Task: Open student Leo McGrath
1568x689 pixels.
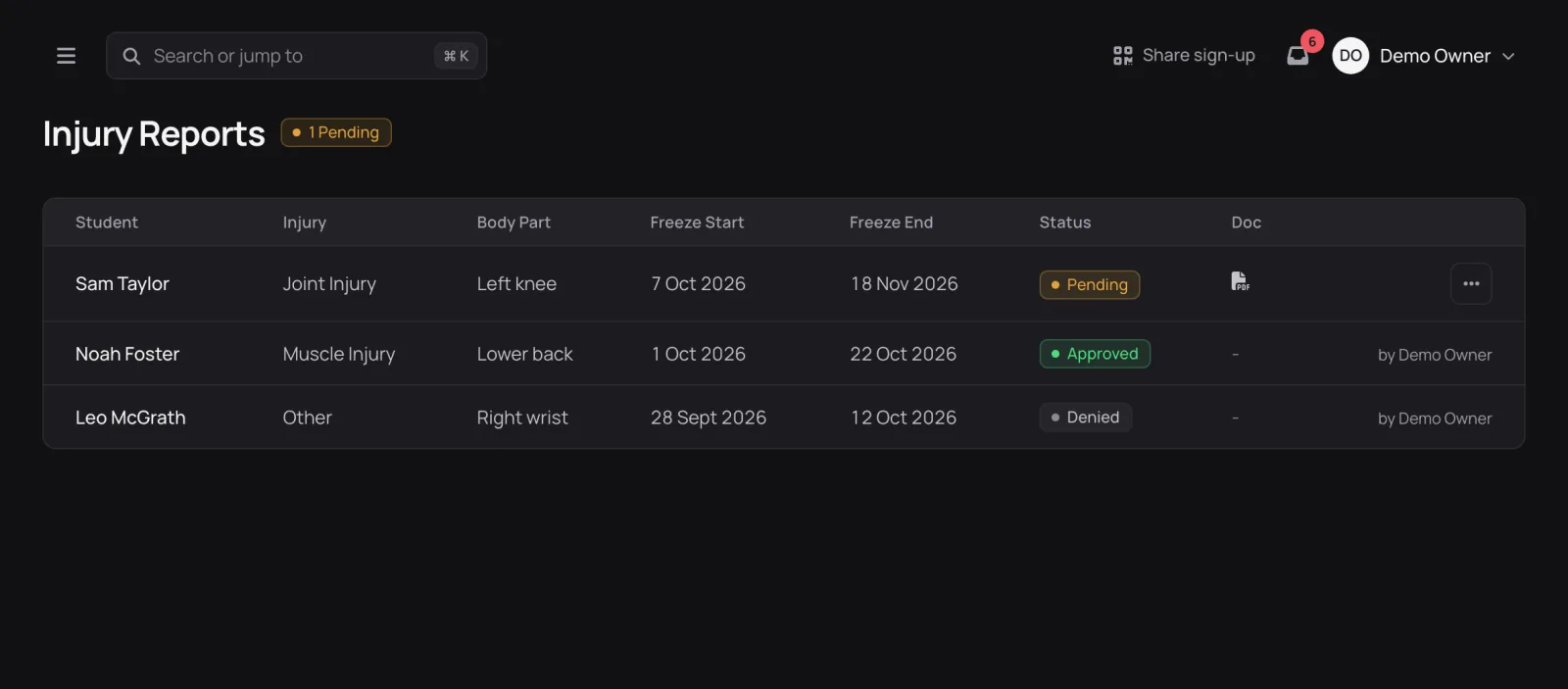Action: point(130,418)
